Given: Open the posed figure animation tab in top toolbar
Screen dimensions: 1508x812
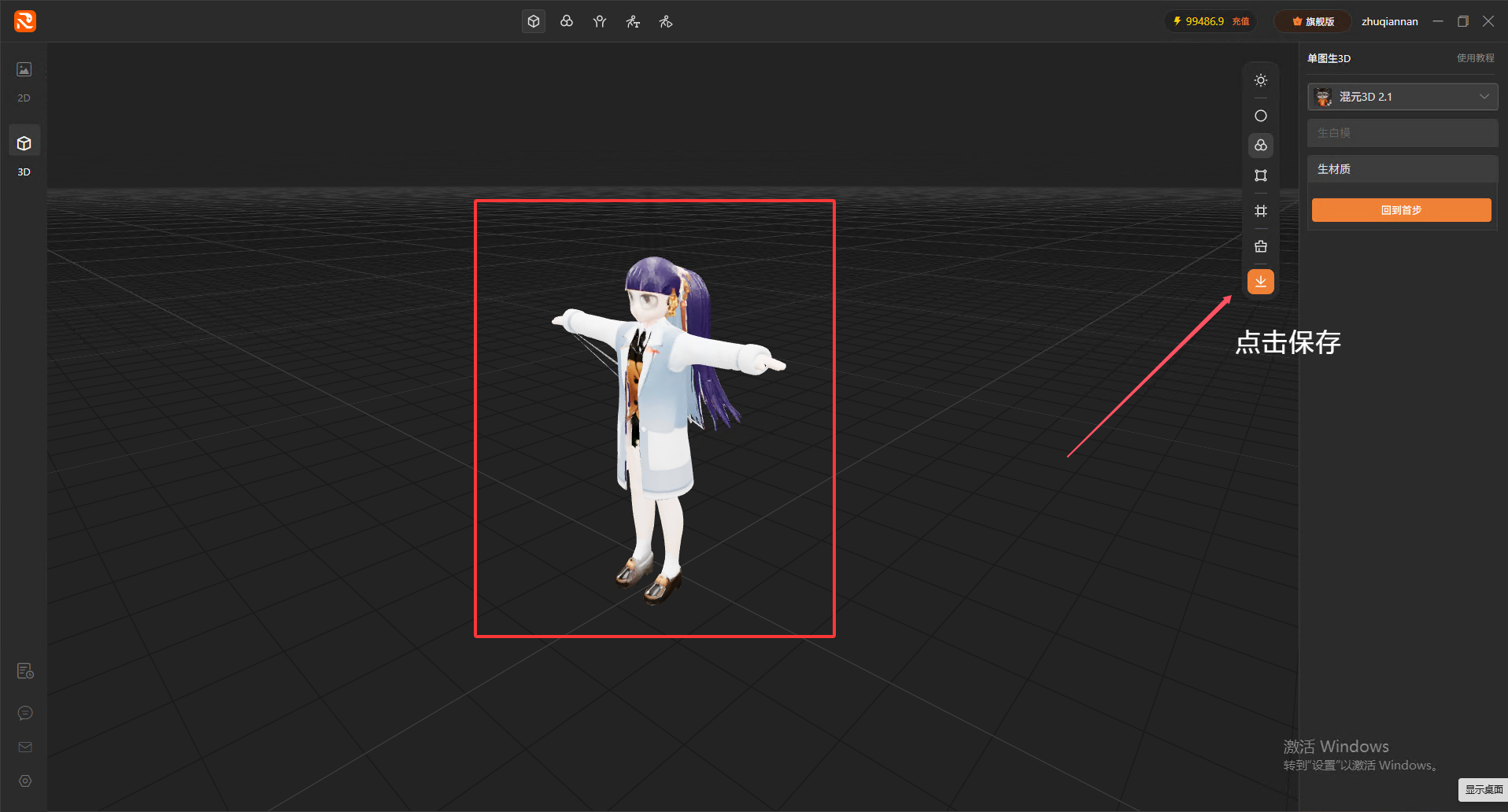Looking at the screenshot, I should (x=633, y=21).
